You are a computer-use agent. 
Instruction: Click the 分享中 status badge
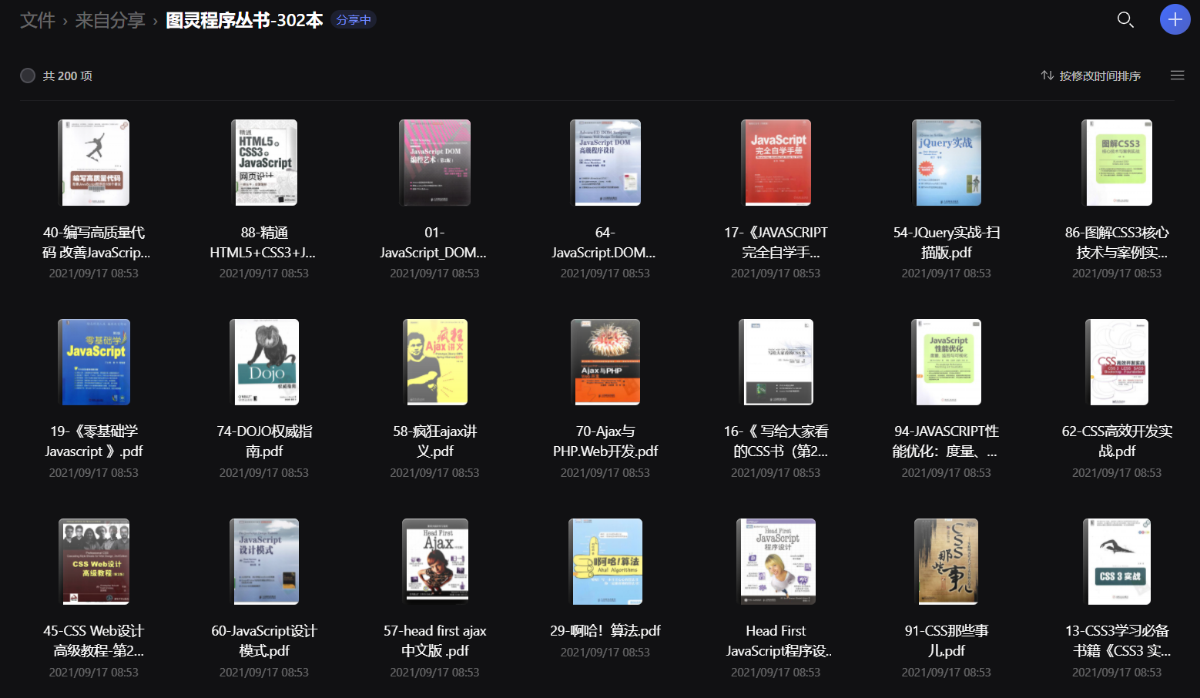pyautogui.click(x=353, y=20)
